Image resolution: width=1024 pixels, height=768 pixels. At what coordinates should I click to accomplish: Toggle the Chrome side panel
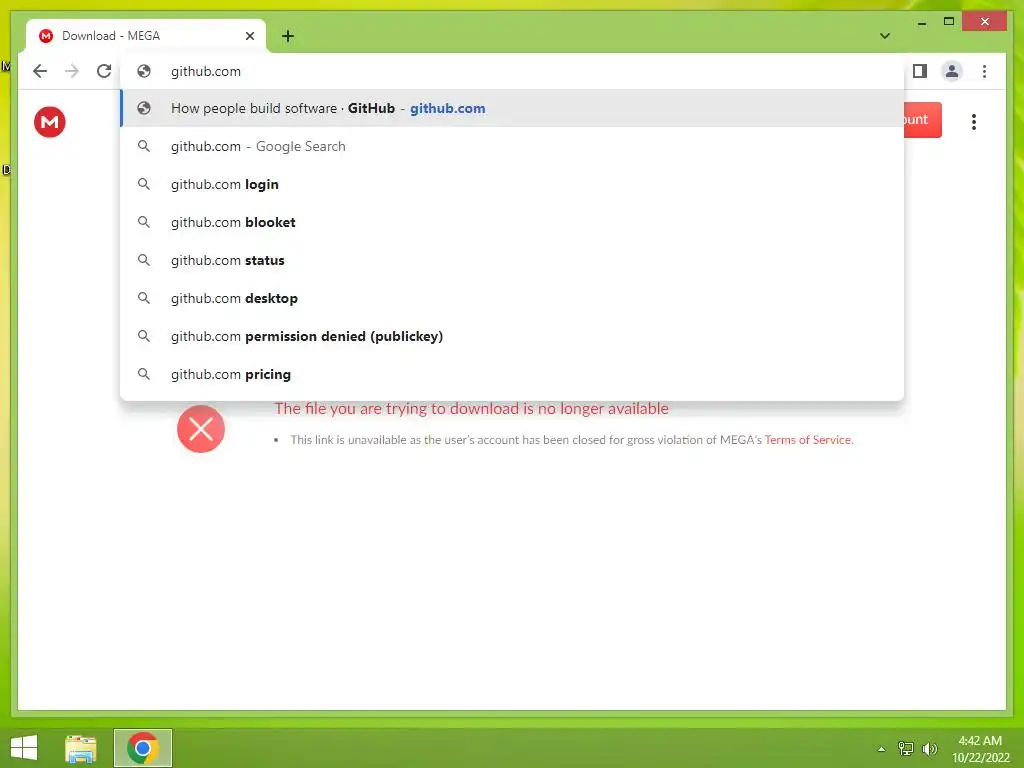point(920,71)
